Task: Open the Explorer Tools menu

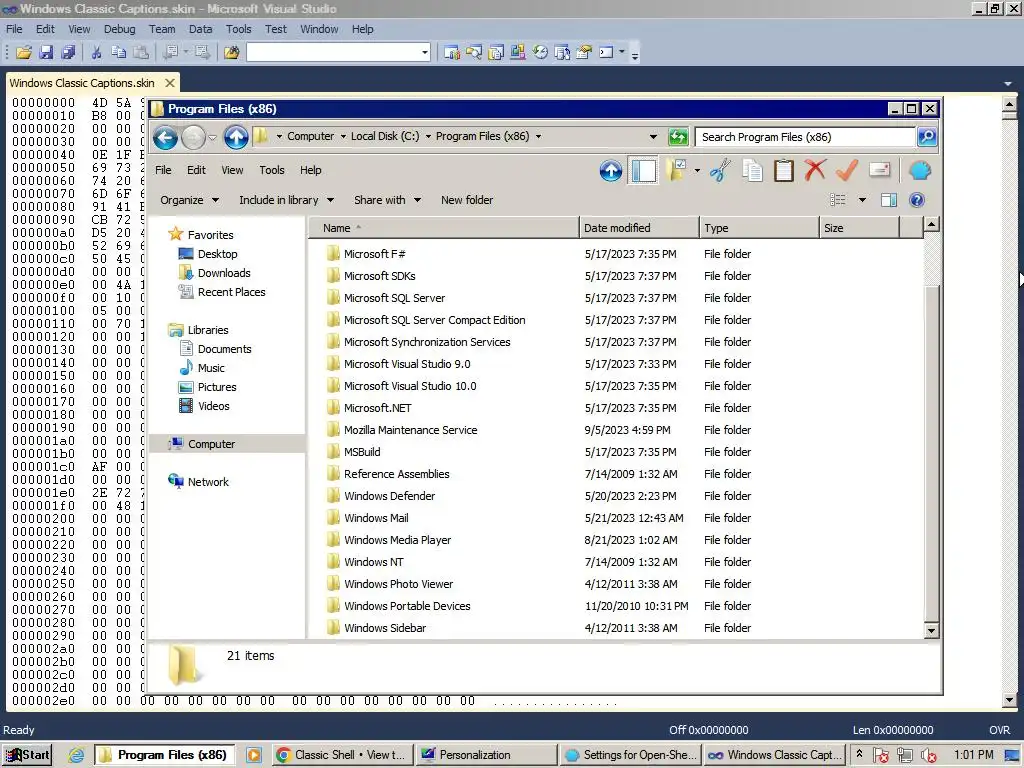Action: click(x=272, y=170)
